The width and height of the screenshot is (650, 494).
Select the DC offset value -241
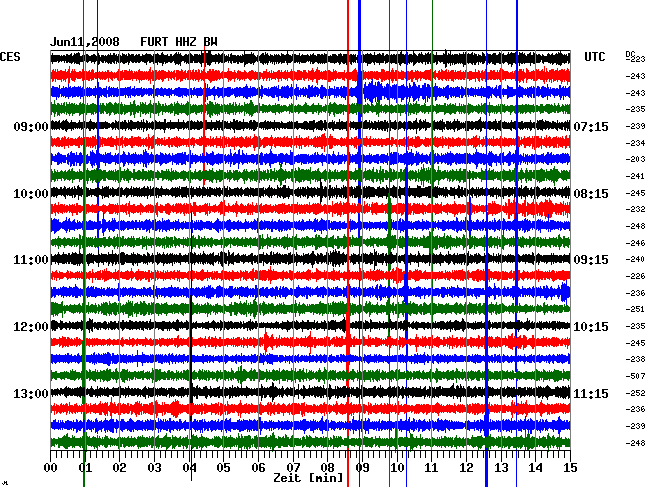tap(635, 177)
